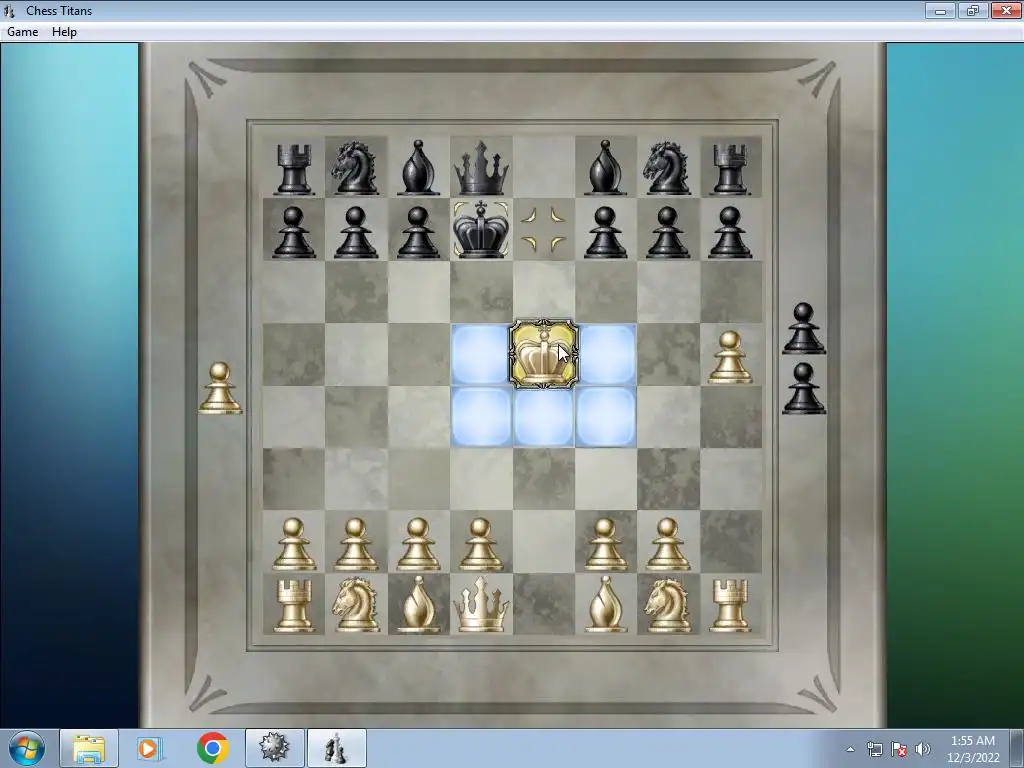Select the gold pawn on a2
1024x768 pixels.
(x=294, y=544)
